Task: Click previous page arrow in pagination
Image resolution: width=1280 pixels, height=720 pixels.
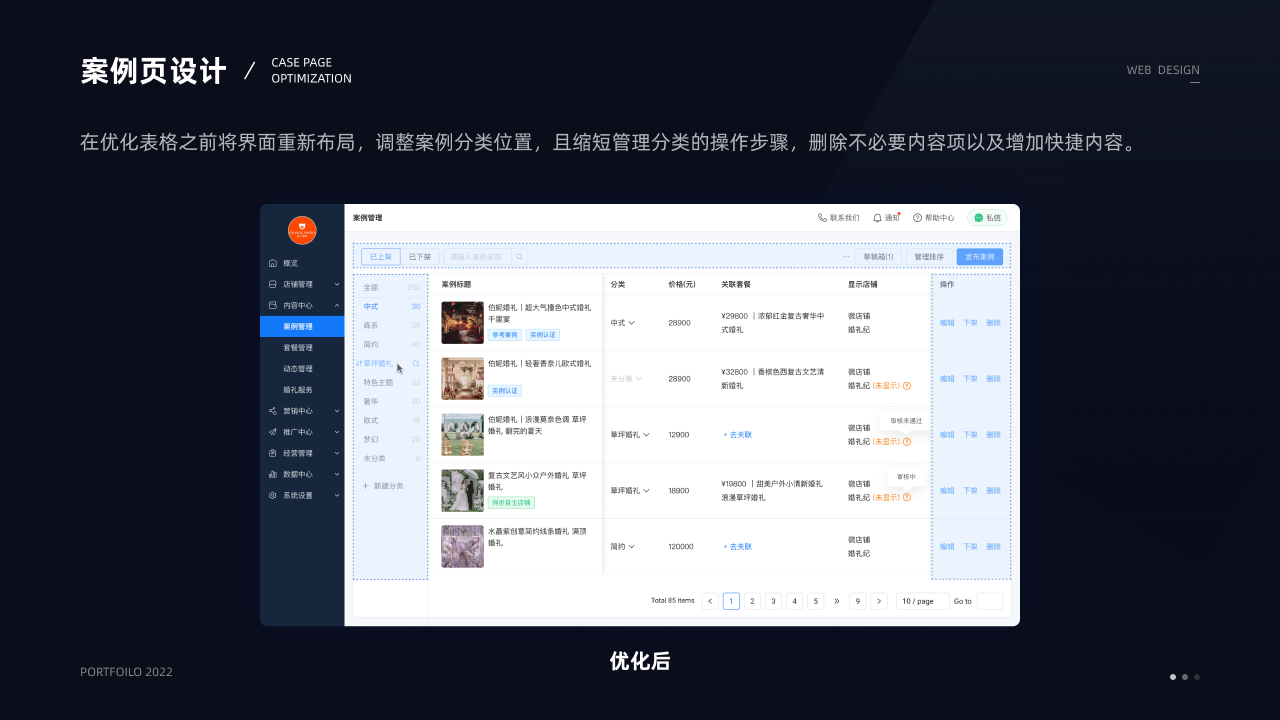Action: click(710, 601)
